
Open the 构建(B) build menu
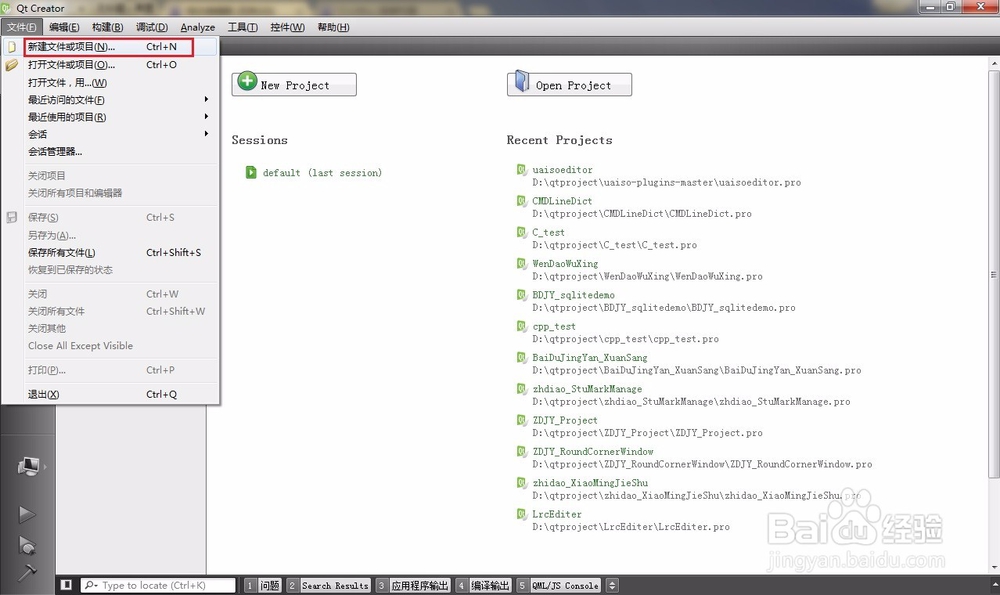(x=107, y=27)
